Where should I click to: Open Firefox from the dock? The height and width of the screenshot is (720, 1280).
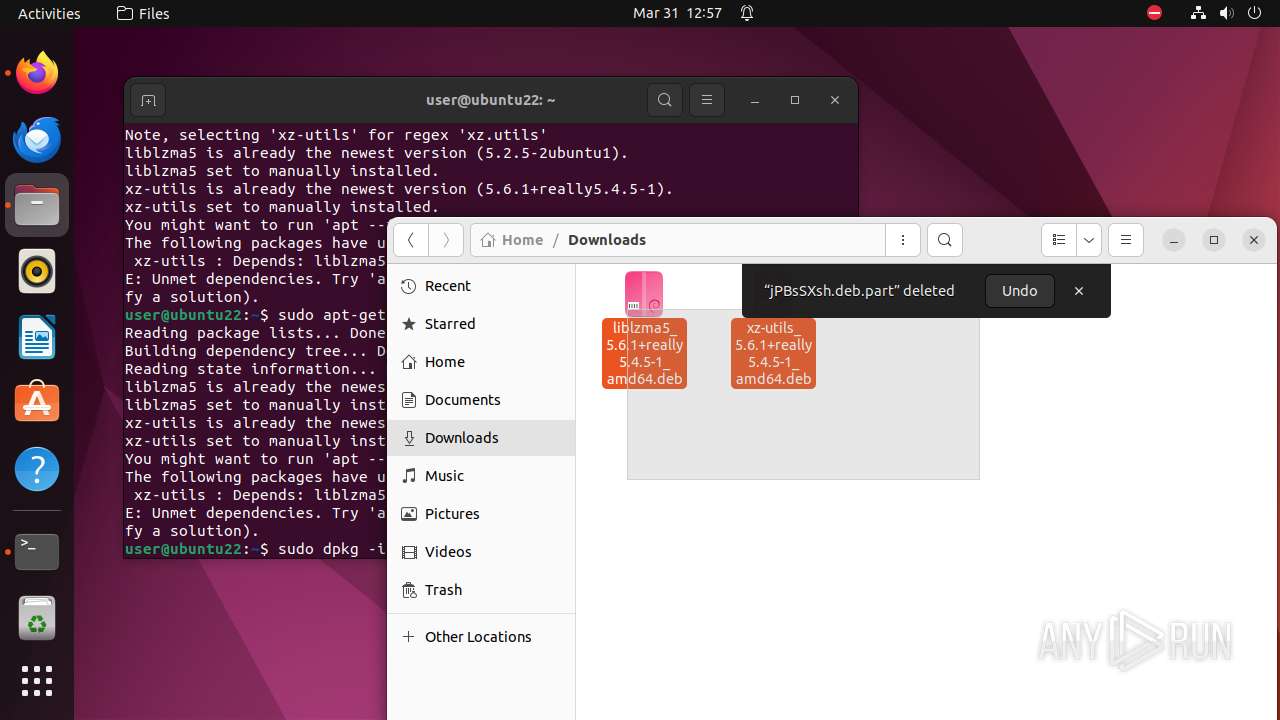coord(37,73)
